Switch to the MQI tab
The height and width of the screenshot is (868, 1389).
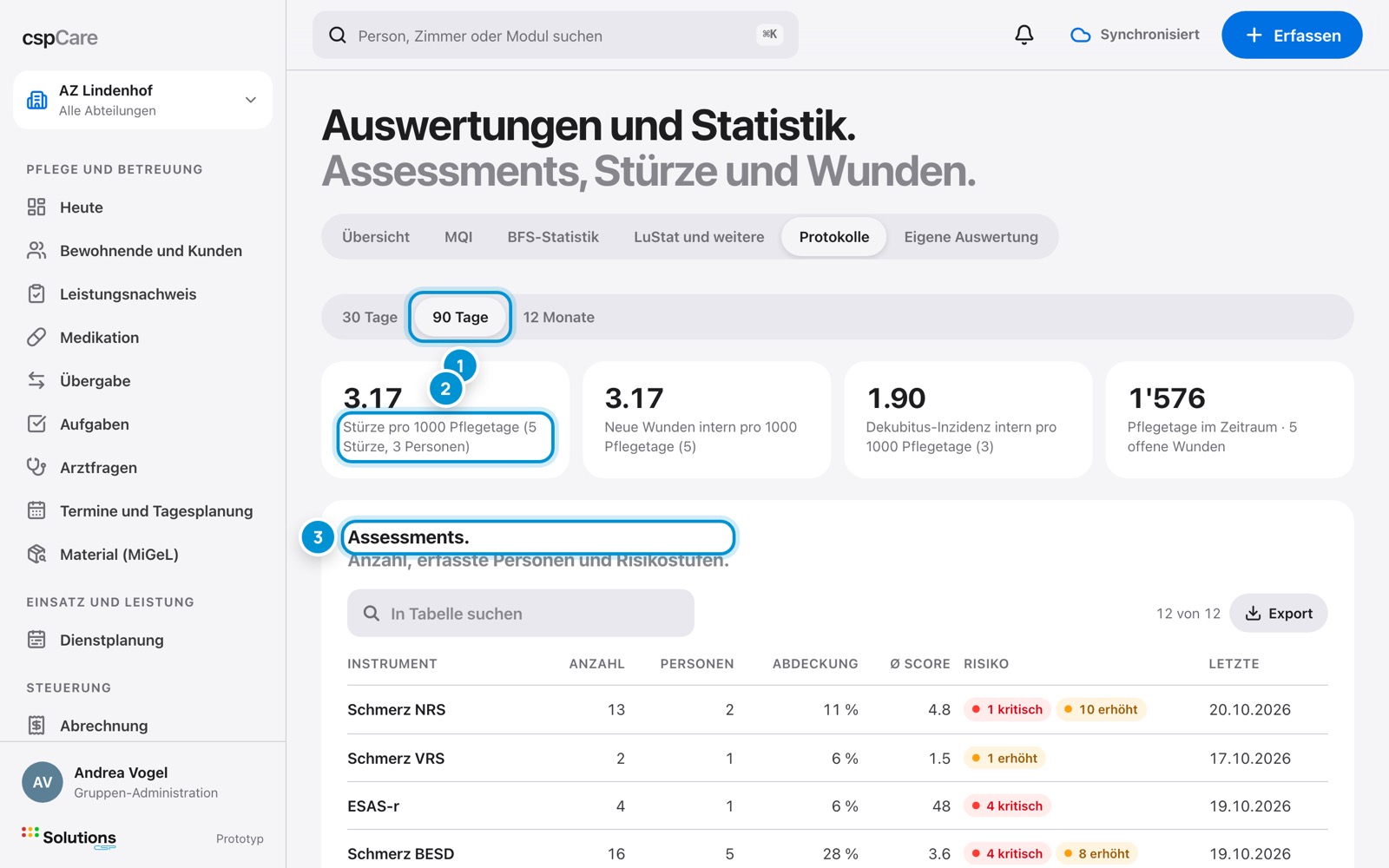click(458, 237)
